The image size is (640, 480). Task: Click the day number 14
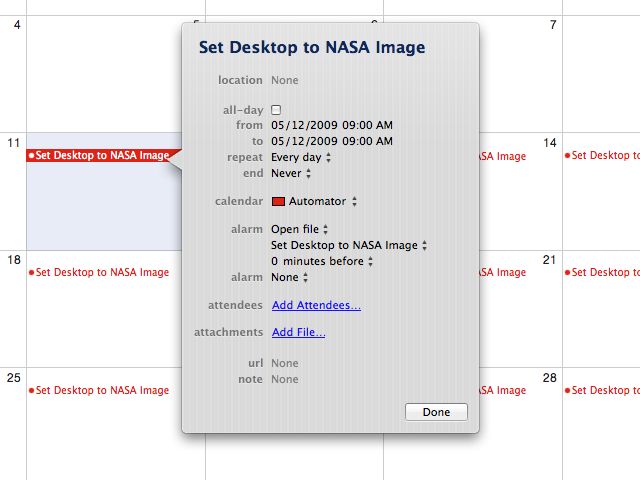tap(550, 143)
